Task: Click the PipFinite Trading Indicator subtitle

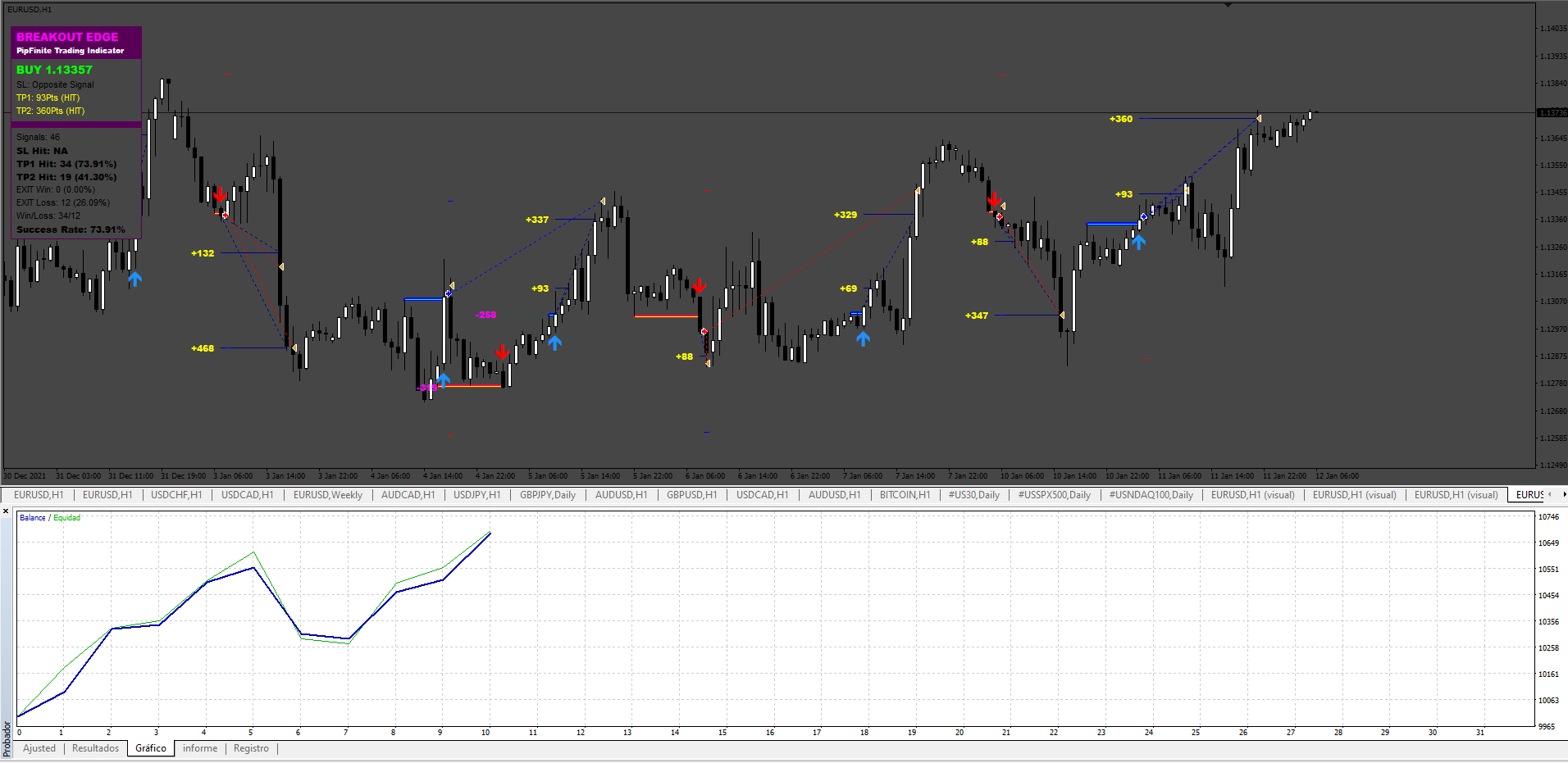Action: click(71, 51)
